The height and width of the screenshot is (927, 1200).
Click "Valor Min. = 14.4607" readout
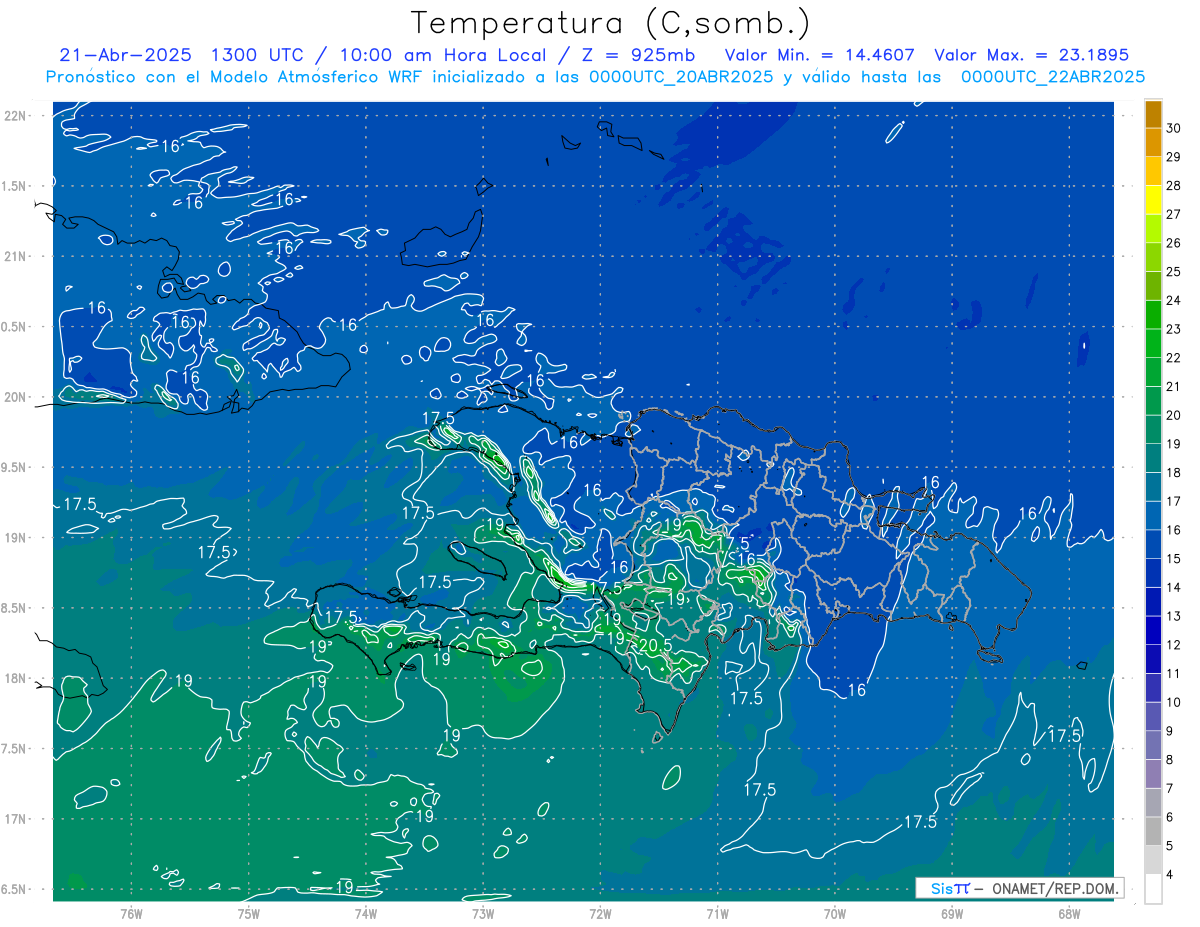pos(819,55)
